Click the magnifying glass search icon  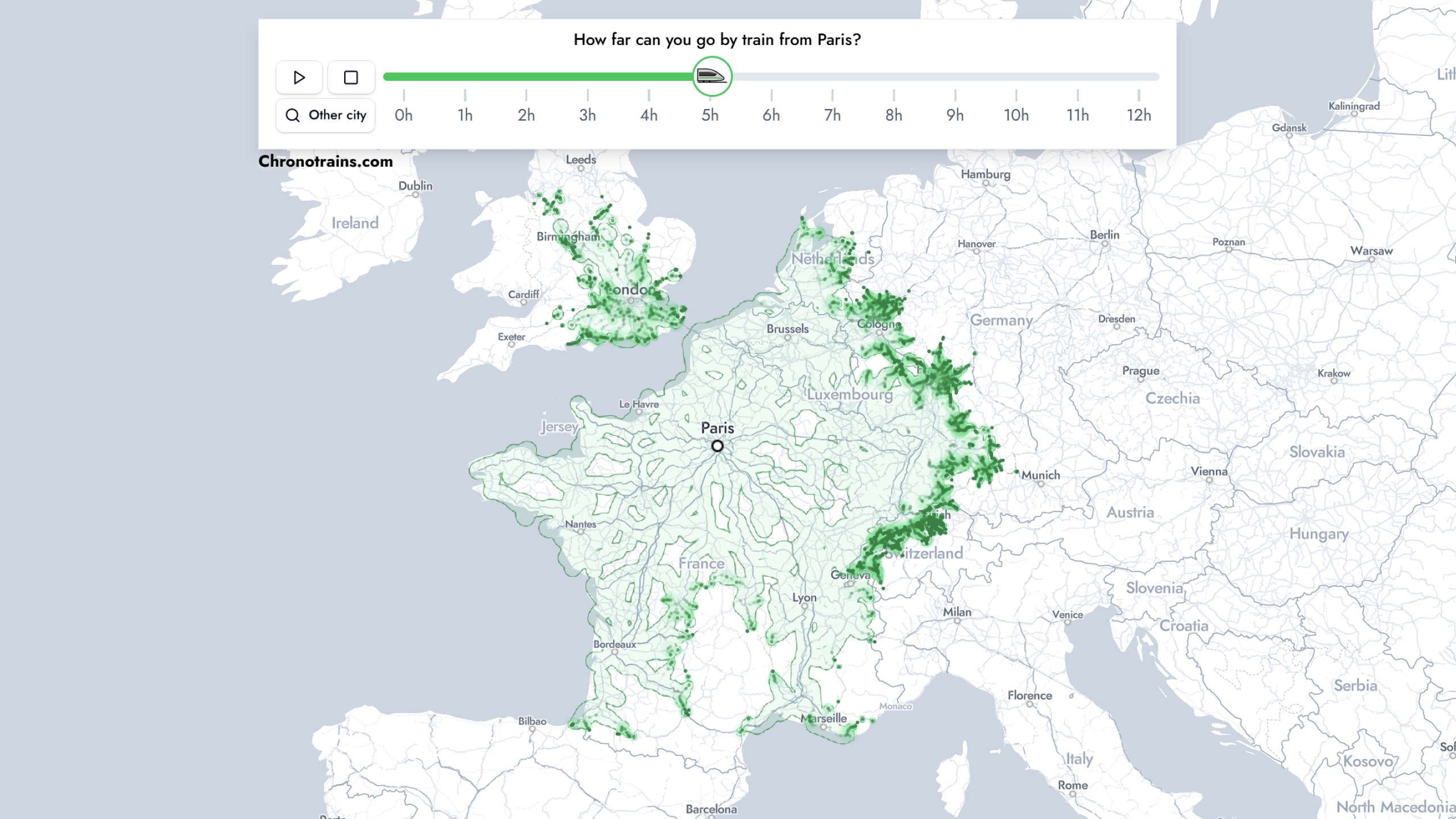(292, 115)
